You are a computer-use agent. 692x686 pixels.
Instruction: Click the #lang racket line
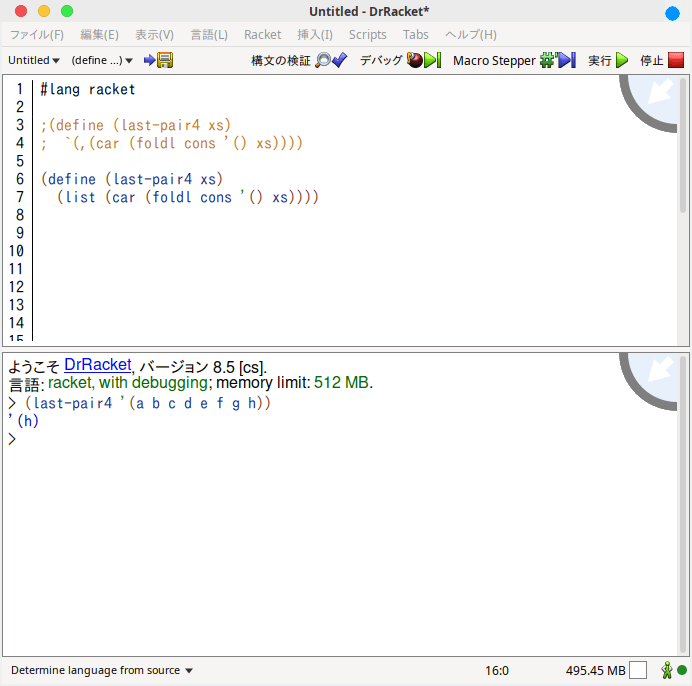click(87, 89)
